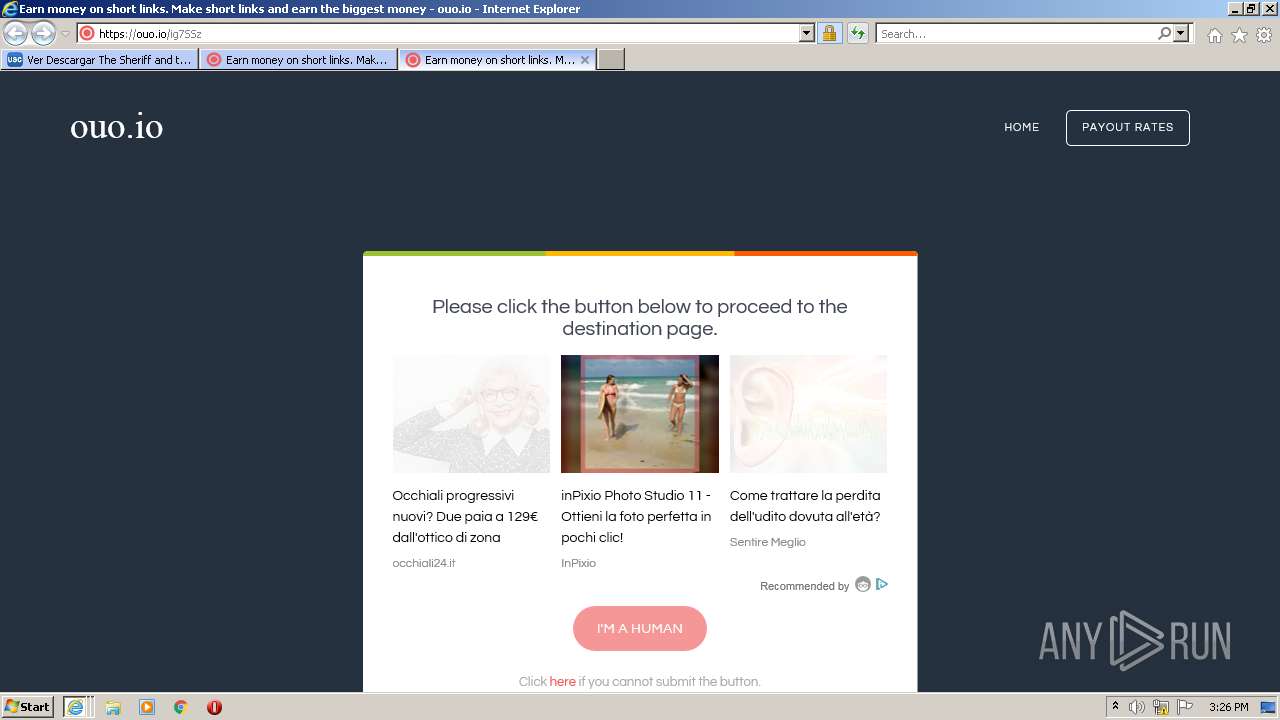Click the ouo.io address bar URL
Screen dimensions: 1280x720
coord(150,34)
